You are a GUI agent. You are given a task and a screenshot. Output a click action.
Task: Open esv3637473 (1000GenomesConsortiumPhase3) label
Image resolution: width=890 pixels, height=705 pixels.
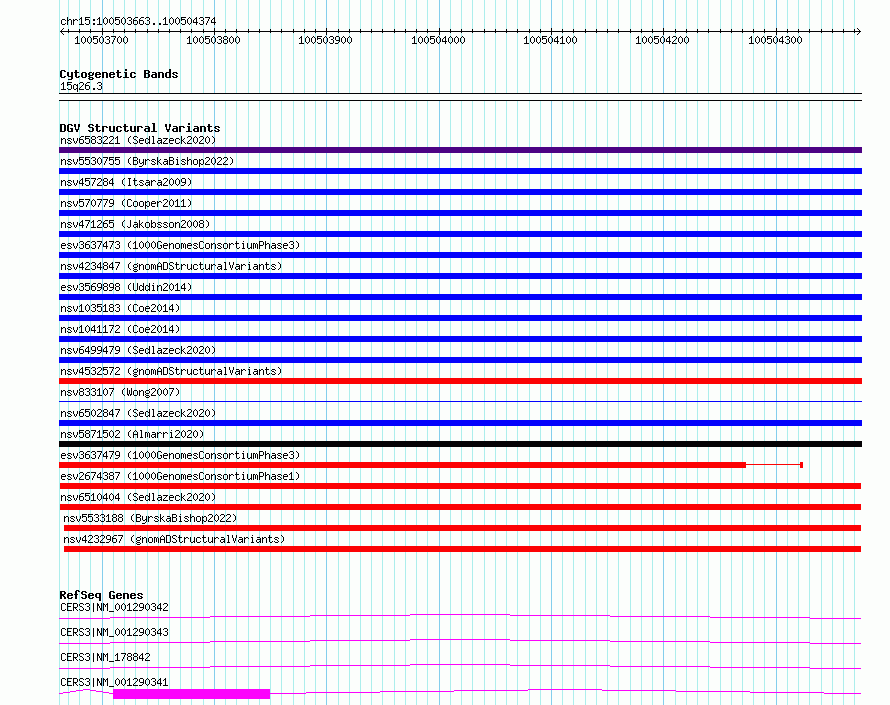180,245
